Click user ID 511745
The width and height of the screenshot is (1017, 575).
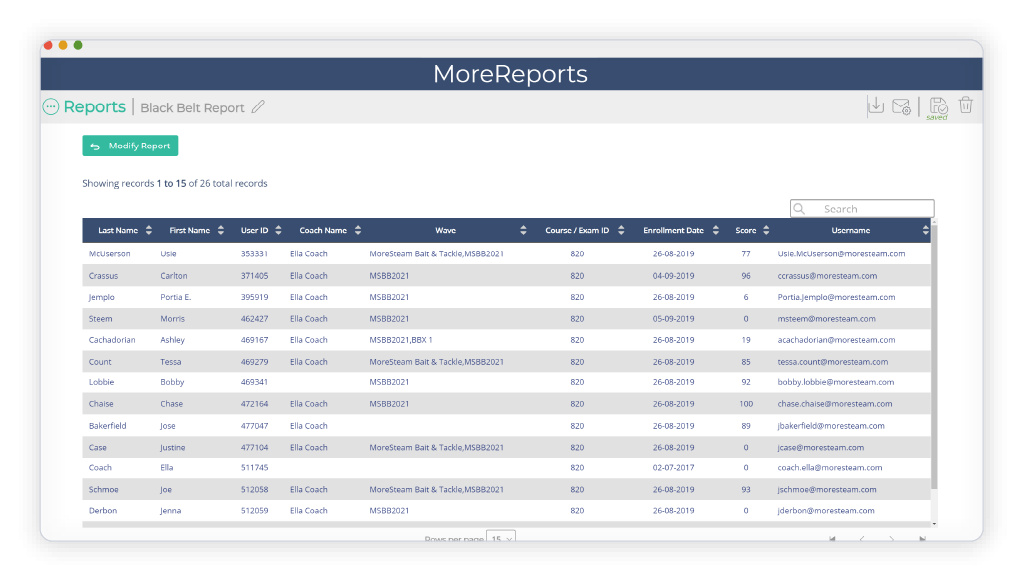(254, 467)
